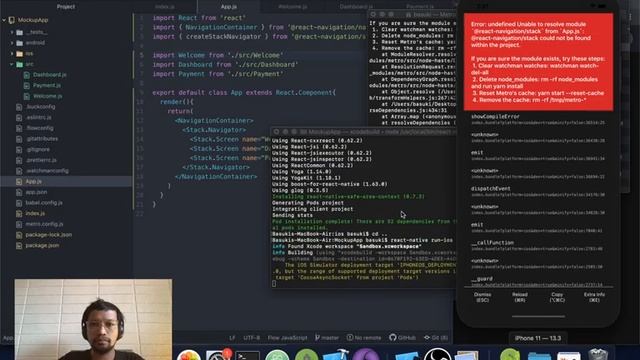
Task: Click the iPhone 11 — 13.3 simulator label
Action: click(538, 338)
